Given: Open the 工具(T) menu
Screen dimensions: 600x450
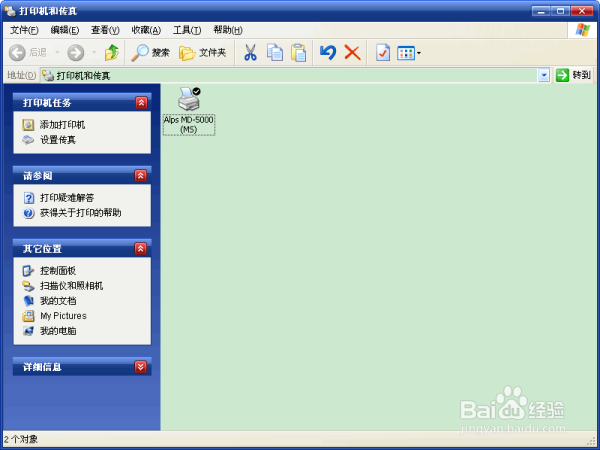Looking at the screenshot, I should click(187, 30).
